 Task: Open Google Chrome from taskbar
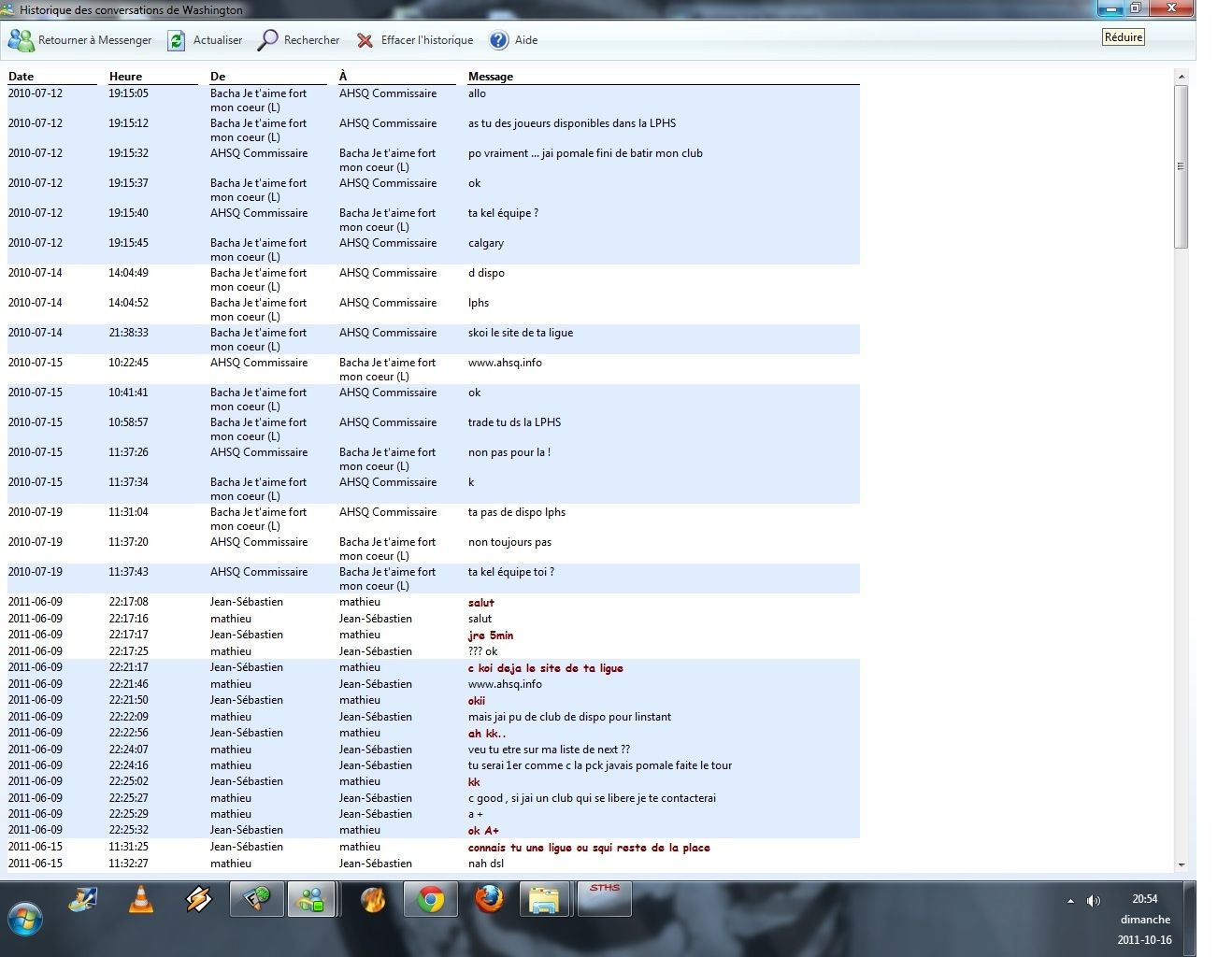coord(430,899)
